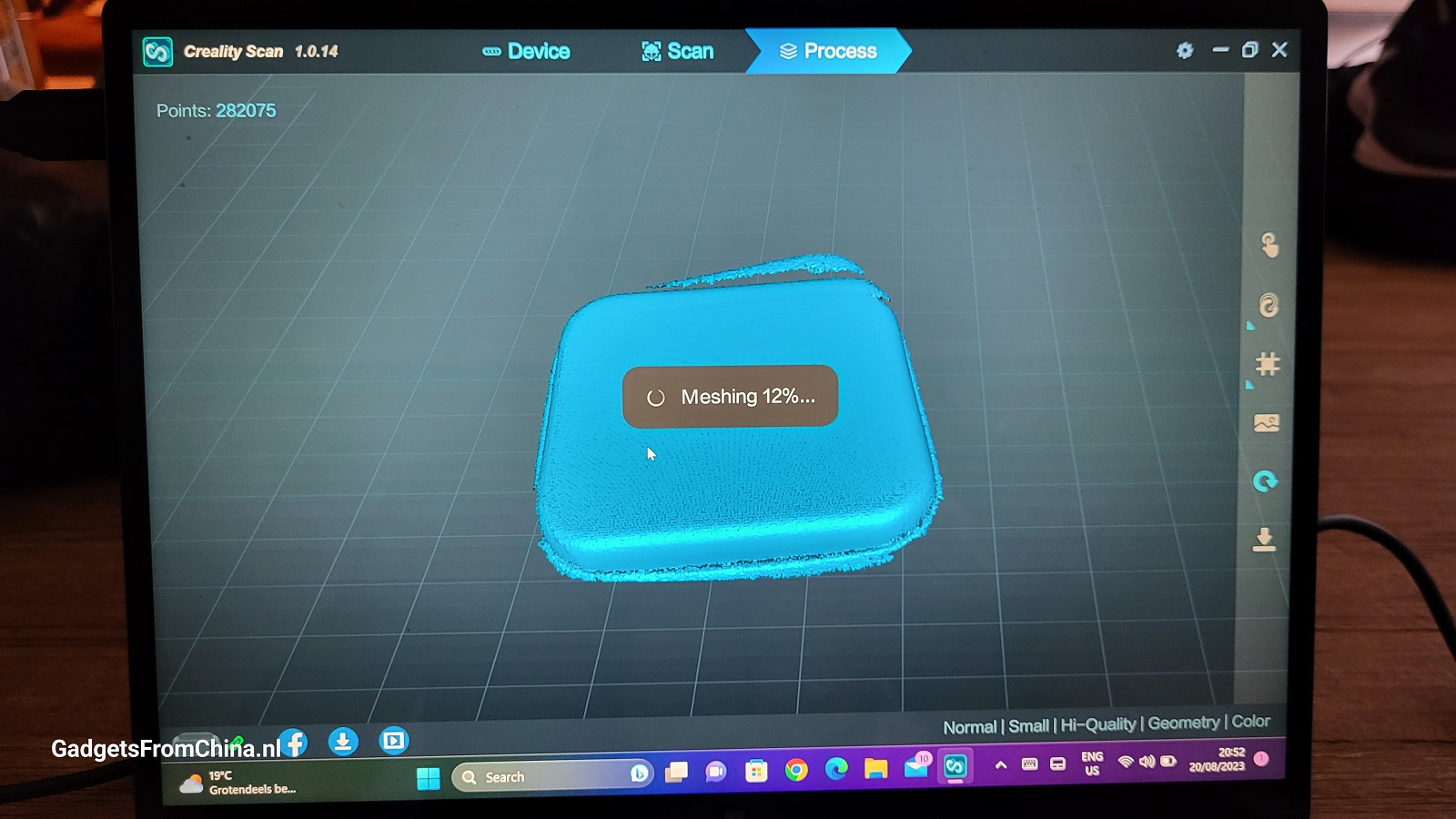This screenshot has width=1456, height=819.
Task: Open File Explorer from taskbar
Action: tap(875, 769)
